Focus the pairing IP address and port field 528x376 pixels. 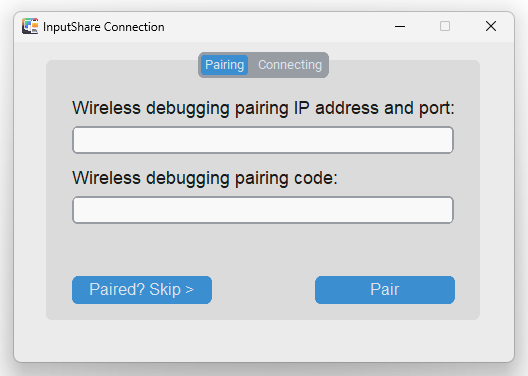click(x=263, y=140)
